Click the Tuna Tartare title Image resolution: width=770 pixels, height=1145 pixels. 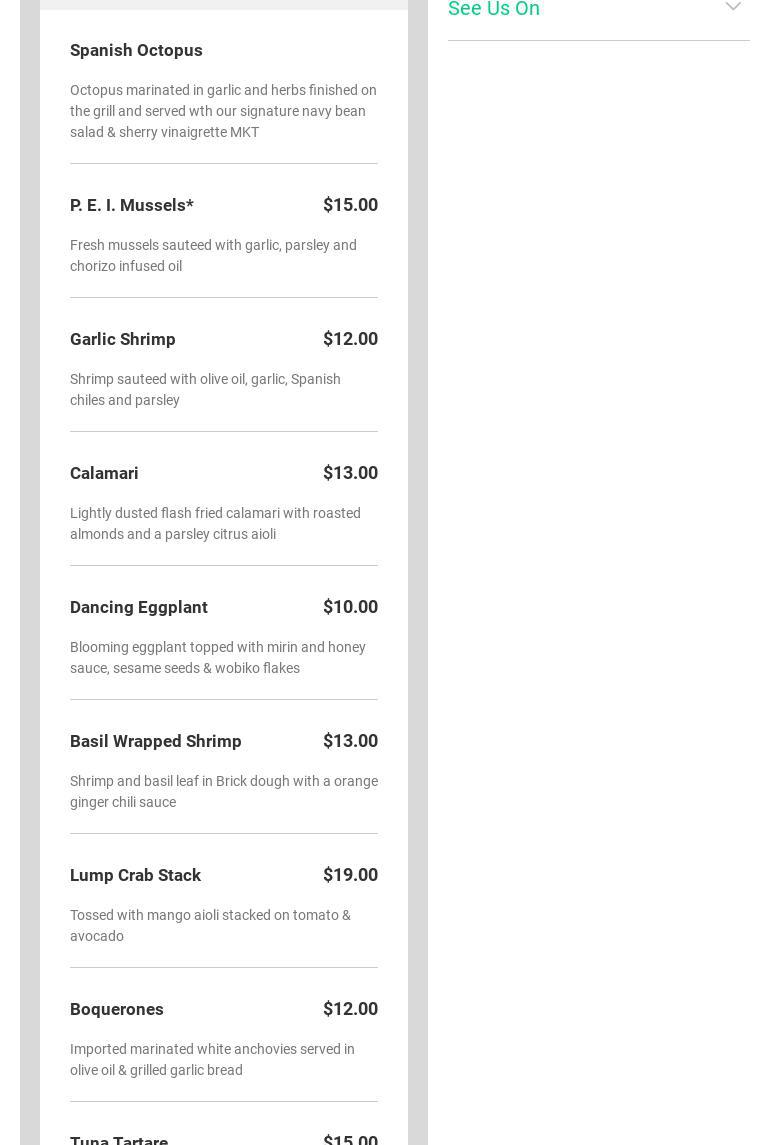click(x=119, y=1140)
